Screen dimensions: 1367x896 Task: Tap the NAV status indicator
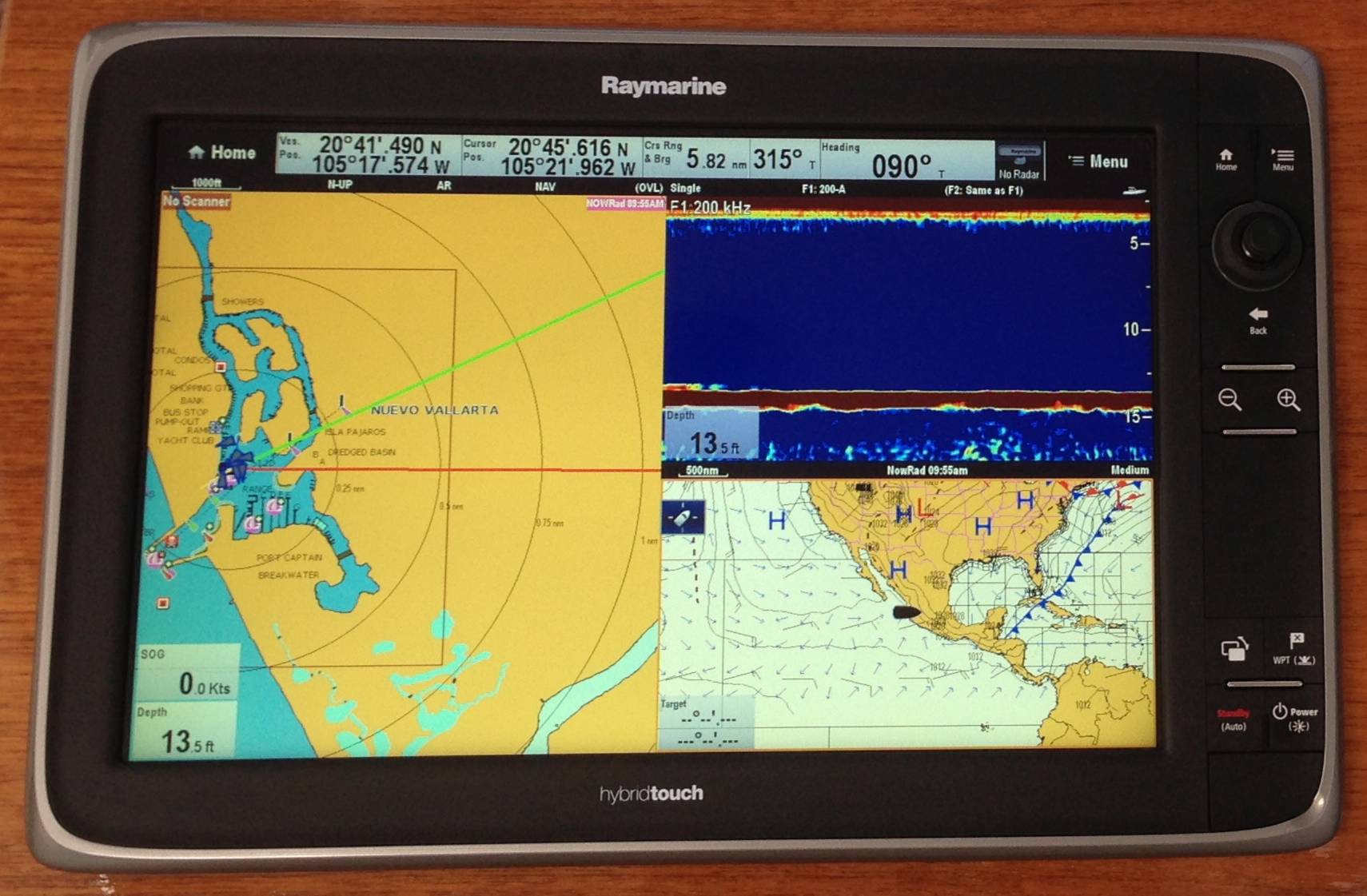pyautogui.click(x=545, y=186)
